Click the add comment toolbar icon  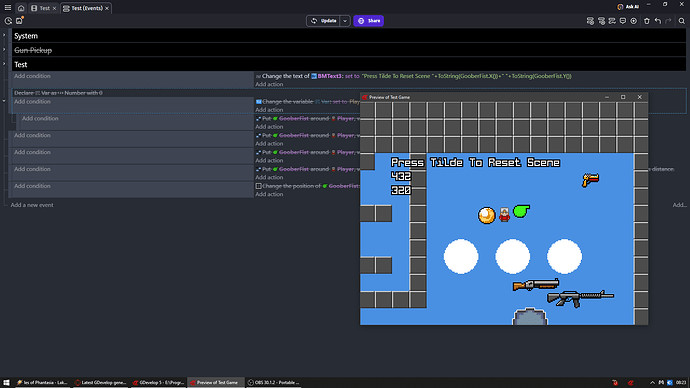click(x=623, y=21)
